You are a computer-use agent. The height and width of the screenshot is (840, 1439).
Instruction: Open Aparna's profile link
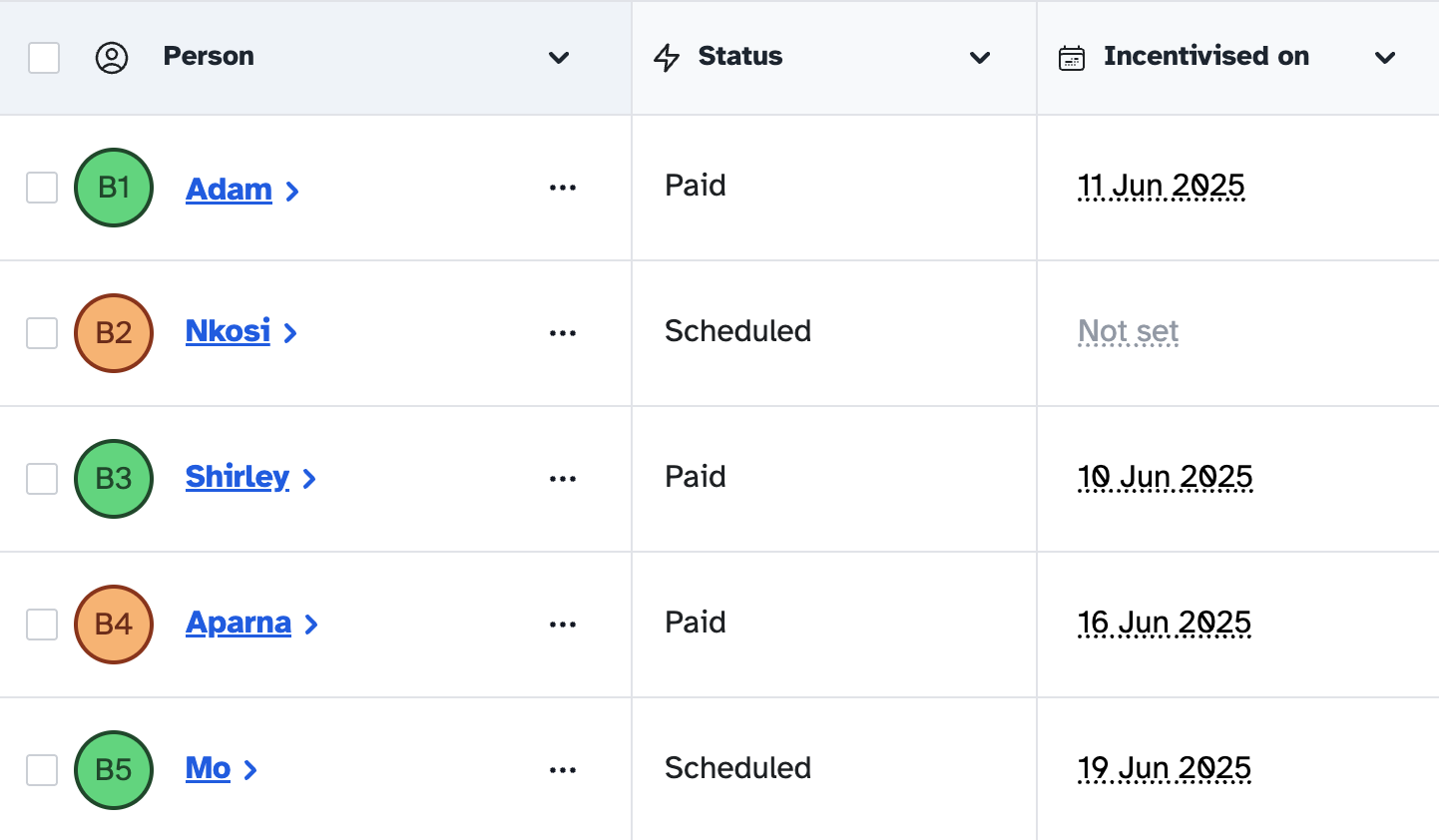(239, 624)
